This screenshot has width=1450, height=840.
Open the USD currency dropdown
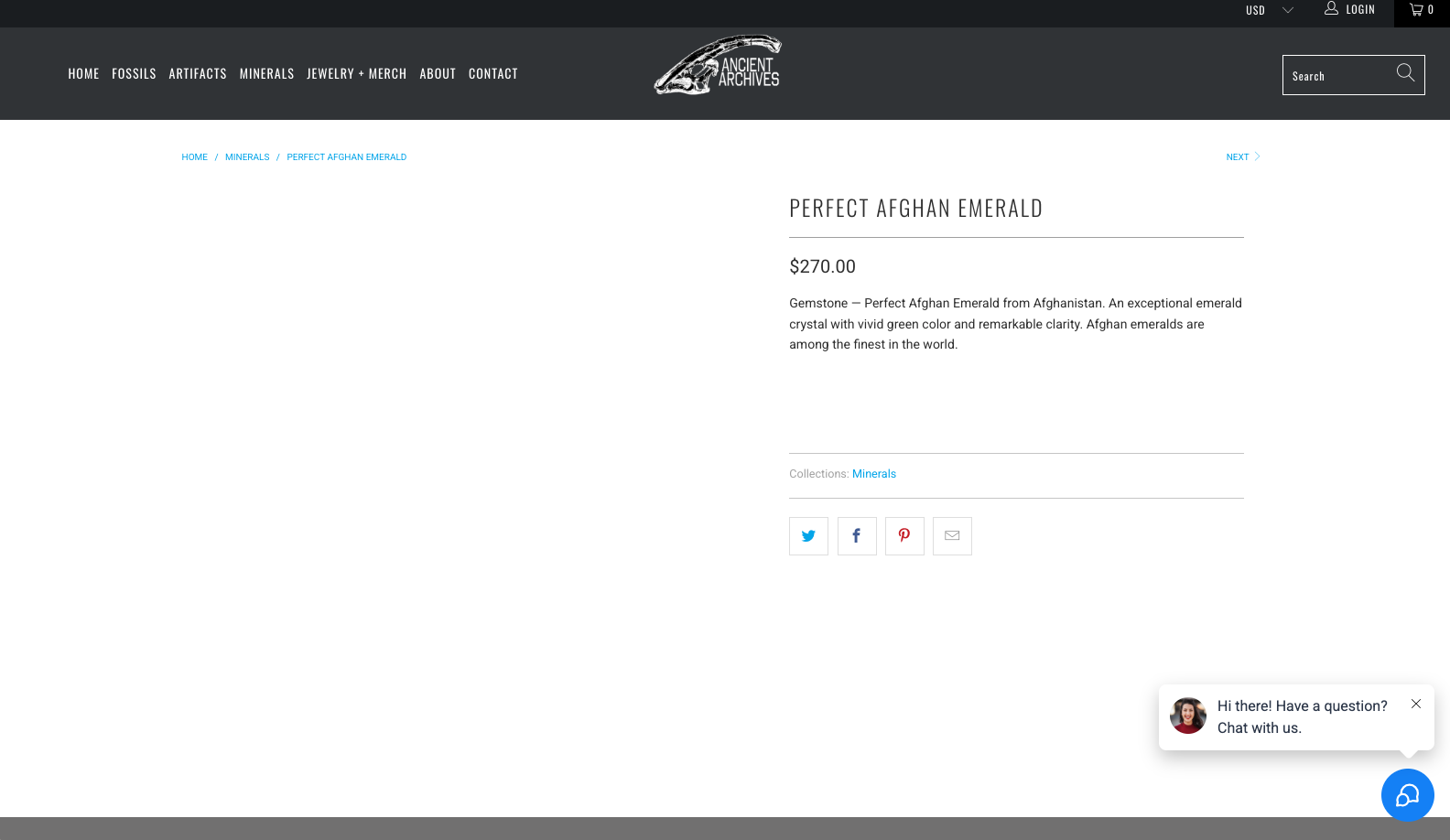(x=1268, y=10)
